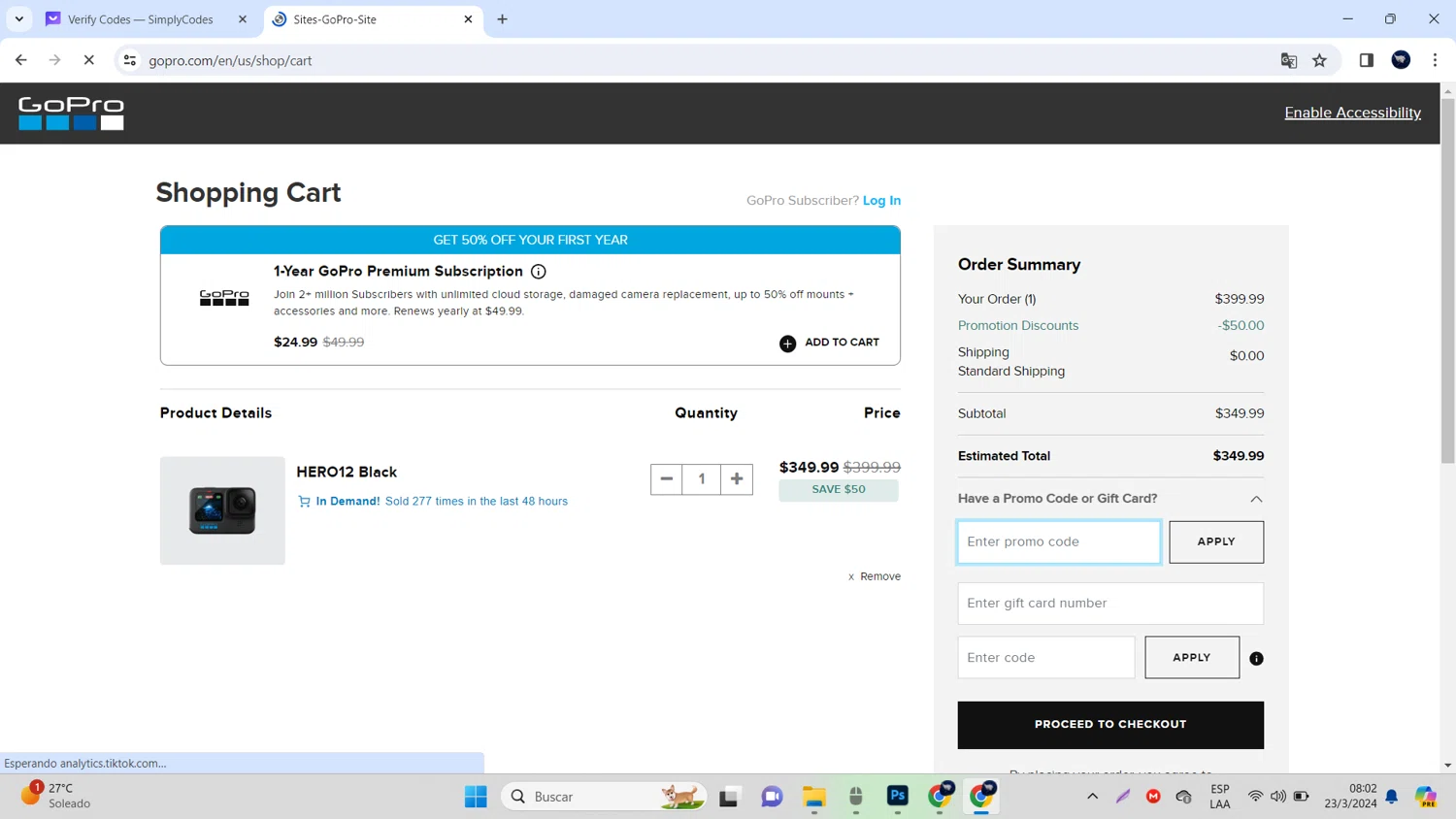The image size is (1456, 819).
Task: Close the Verify Codes tab
Action: [x=243, y=19]
